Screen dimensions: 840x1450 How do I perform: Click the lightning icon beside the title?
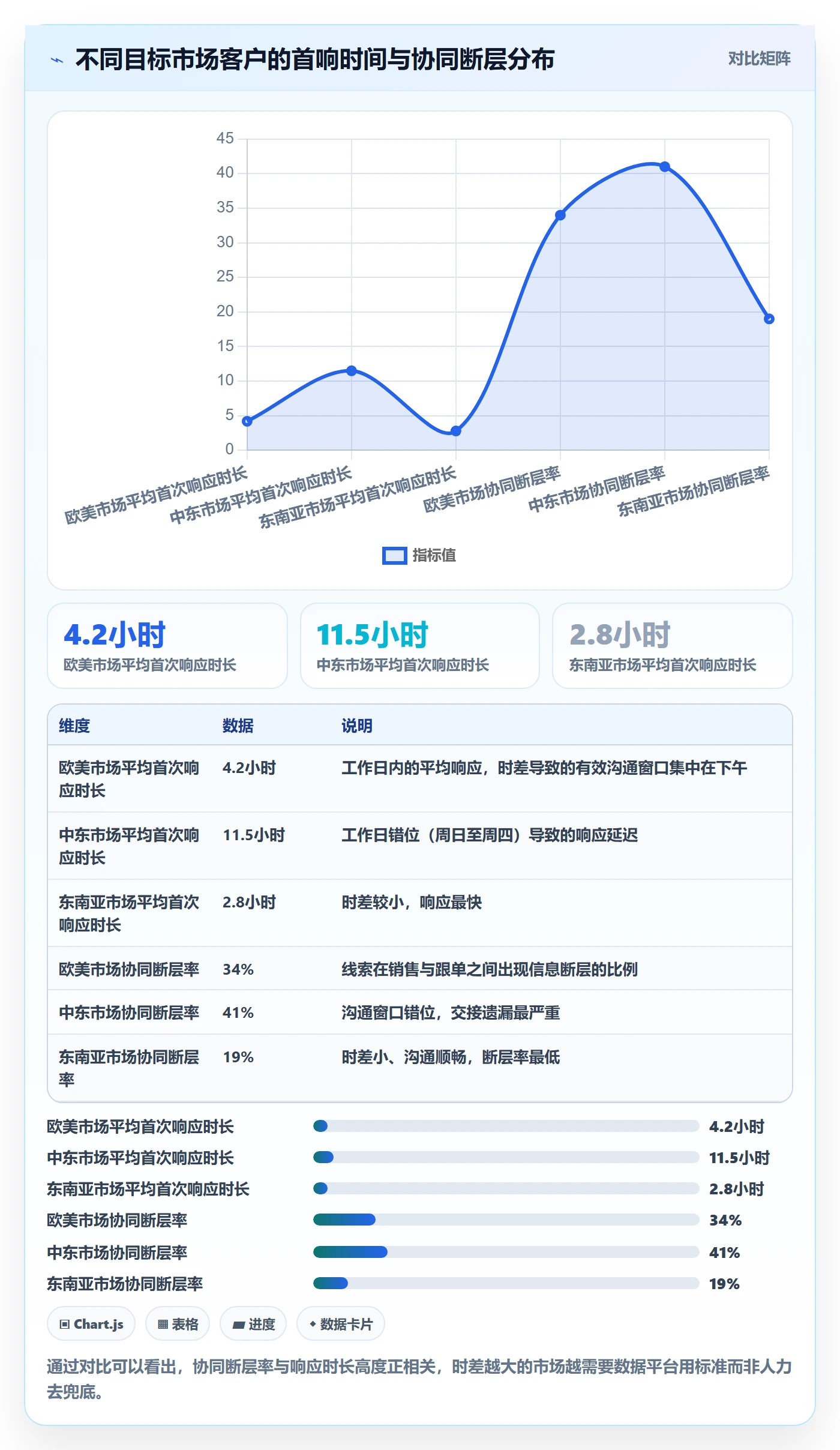(x=57, y=60)
